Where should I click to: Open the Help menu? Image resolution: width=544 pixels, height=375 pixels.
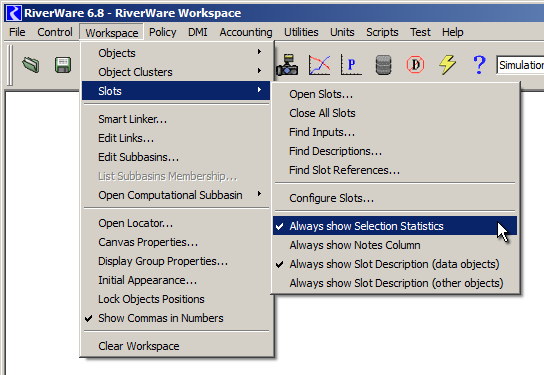tap(452, 32)
